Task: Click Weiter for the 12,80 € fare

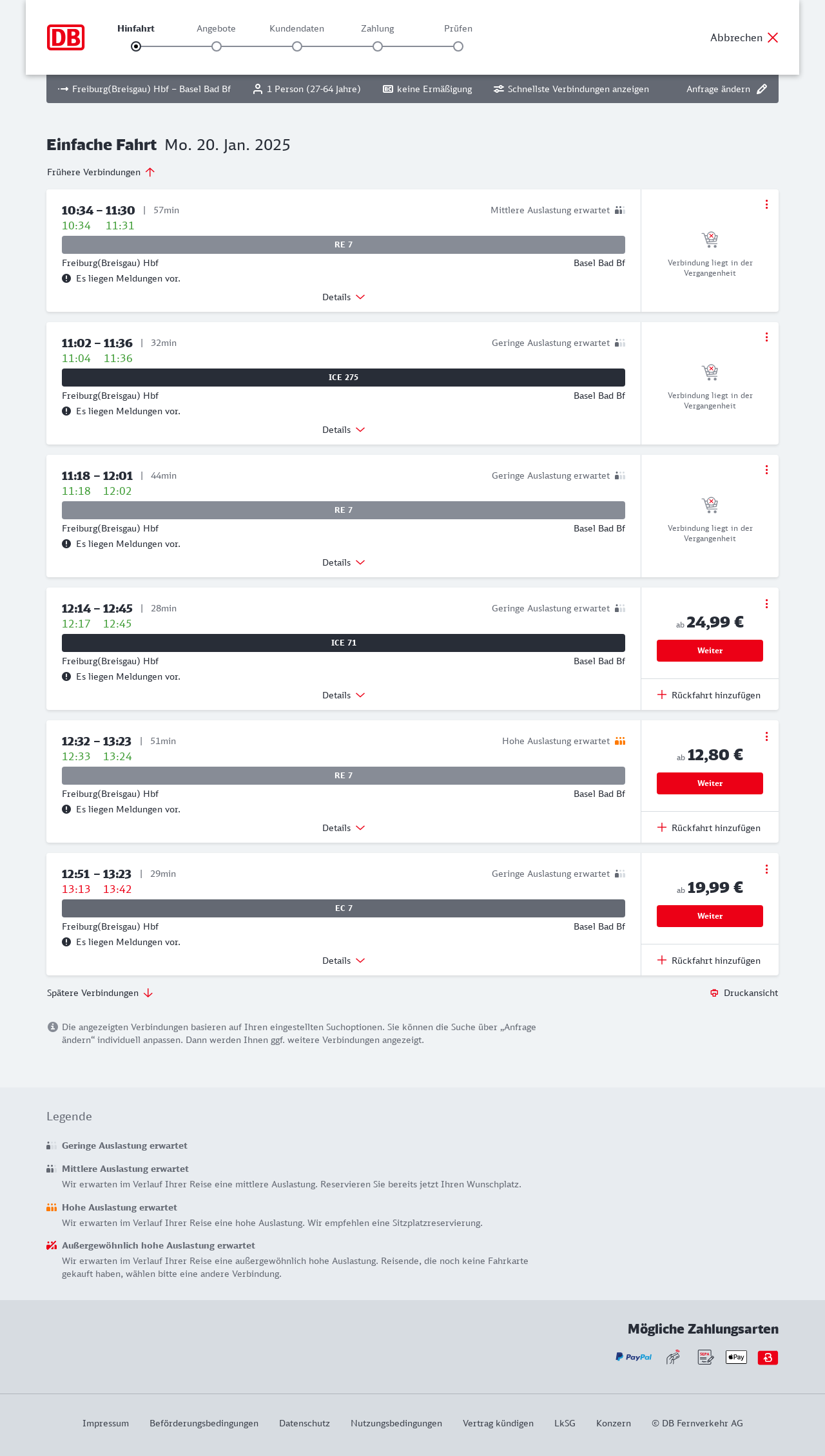Action: [710, 783]
